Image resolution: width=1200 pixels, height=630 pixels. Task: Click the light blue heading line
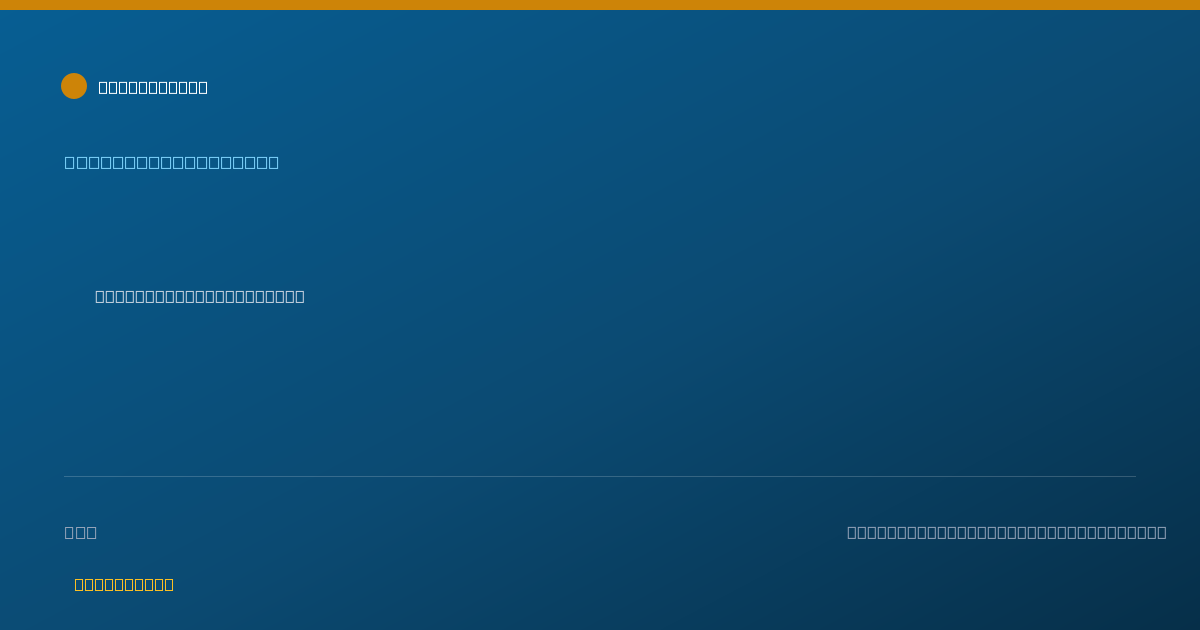[x=172, y=162]
